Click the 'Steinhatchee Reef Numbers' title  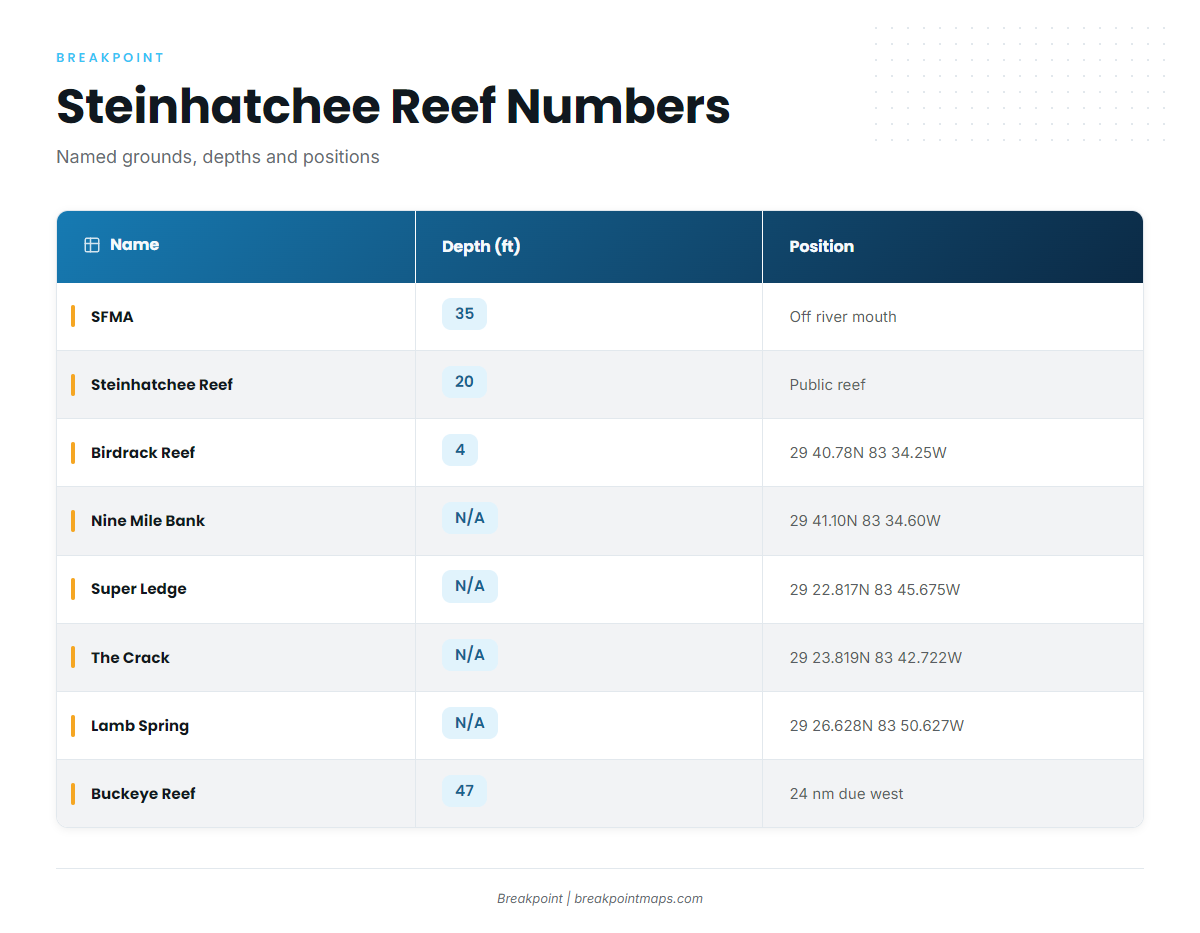pos(393,106)
